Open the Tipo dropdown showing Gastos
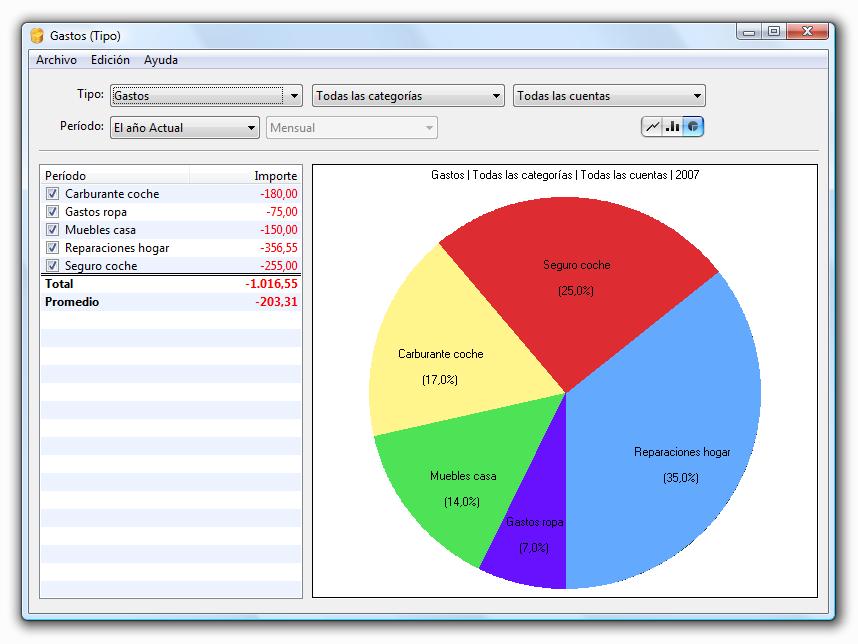Screen dimensions: 858x644 [x=206, y=96]
